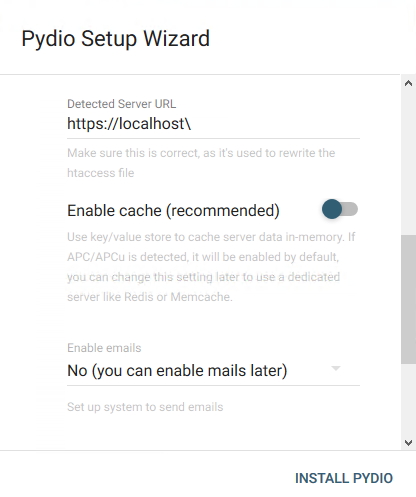The height and width of the screenshot is (497, 416).
Task: Click the vertical scrollbar thumb
Action: 408,299
